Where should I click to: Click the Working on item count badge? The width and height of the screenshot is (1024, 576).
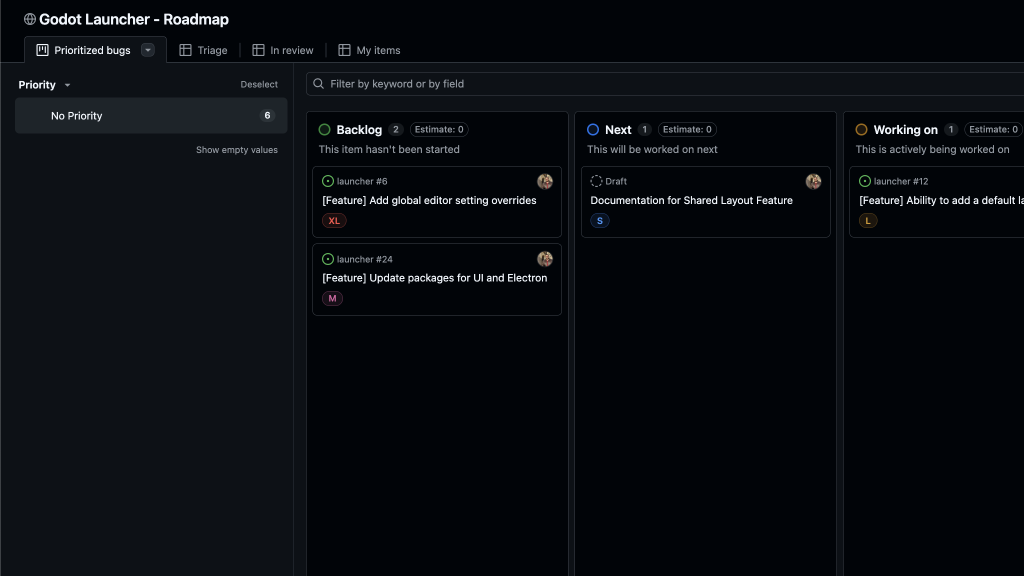[x=951, y=129]
